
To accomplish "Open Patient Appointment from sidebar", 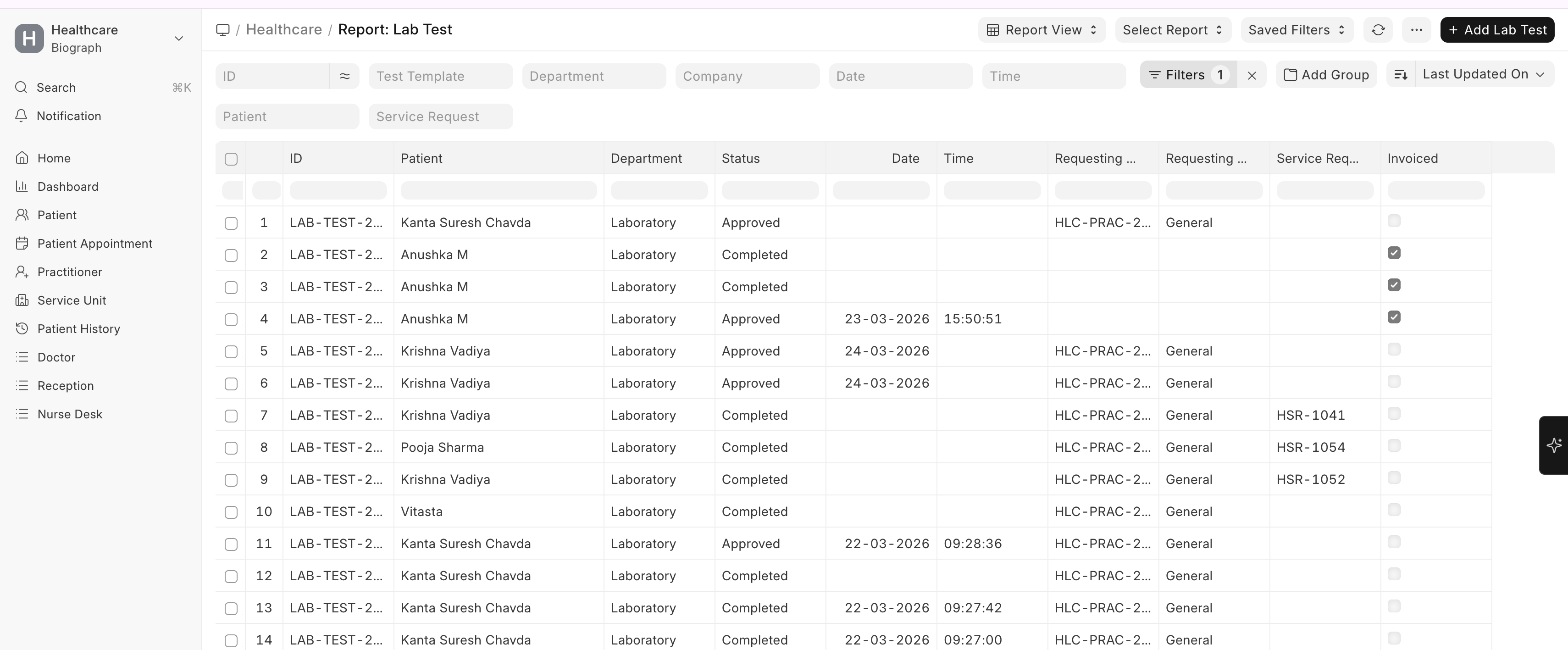I will (x=94, y=244).
